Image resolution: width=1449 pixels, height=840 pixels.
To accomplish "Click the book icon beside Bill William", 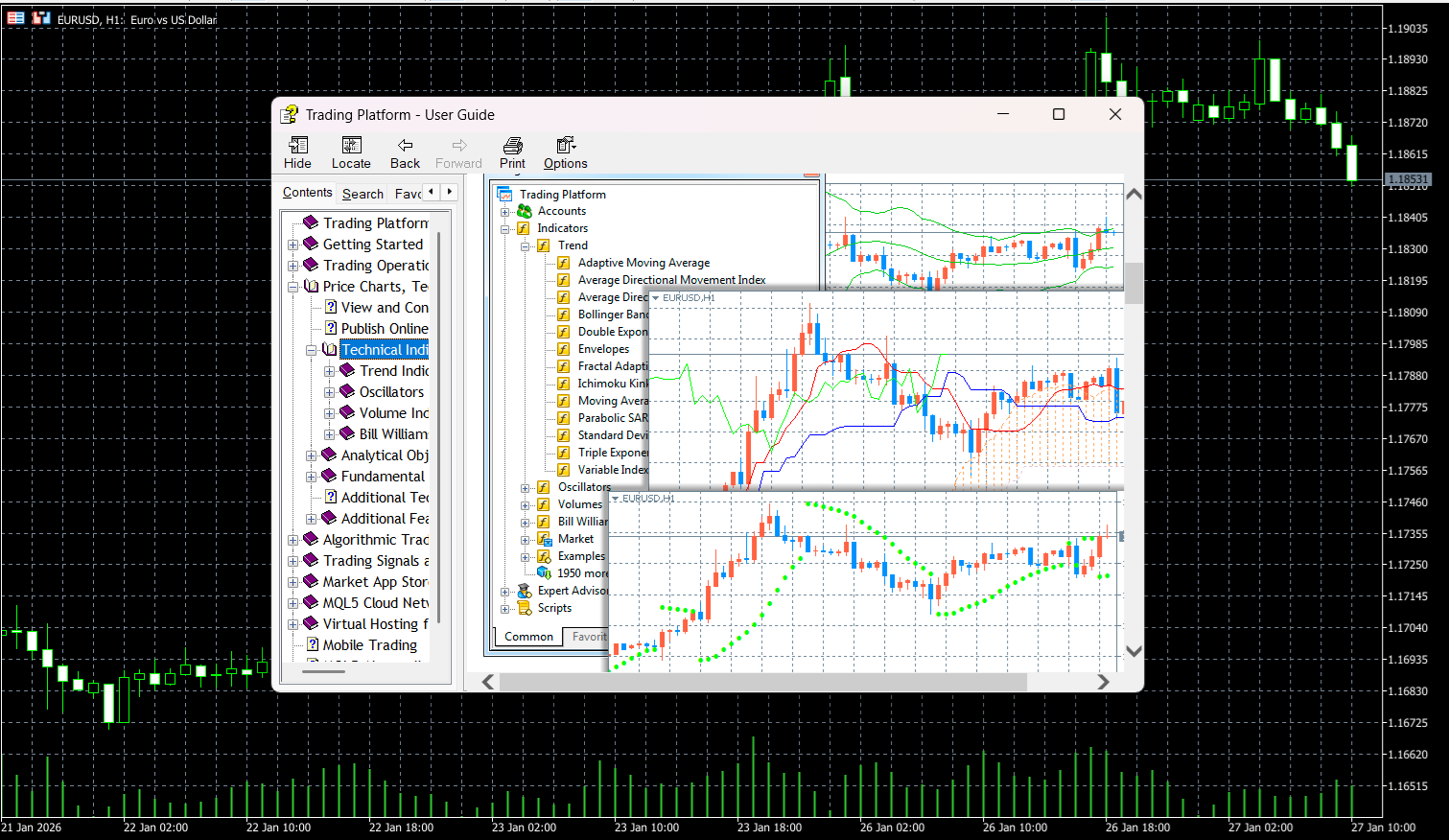I will (347, 433).
